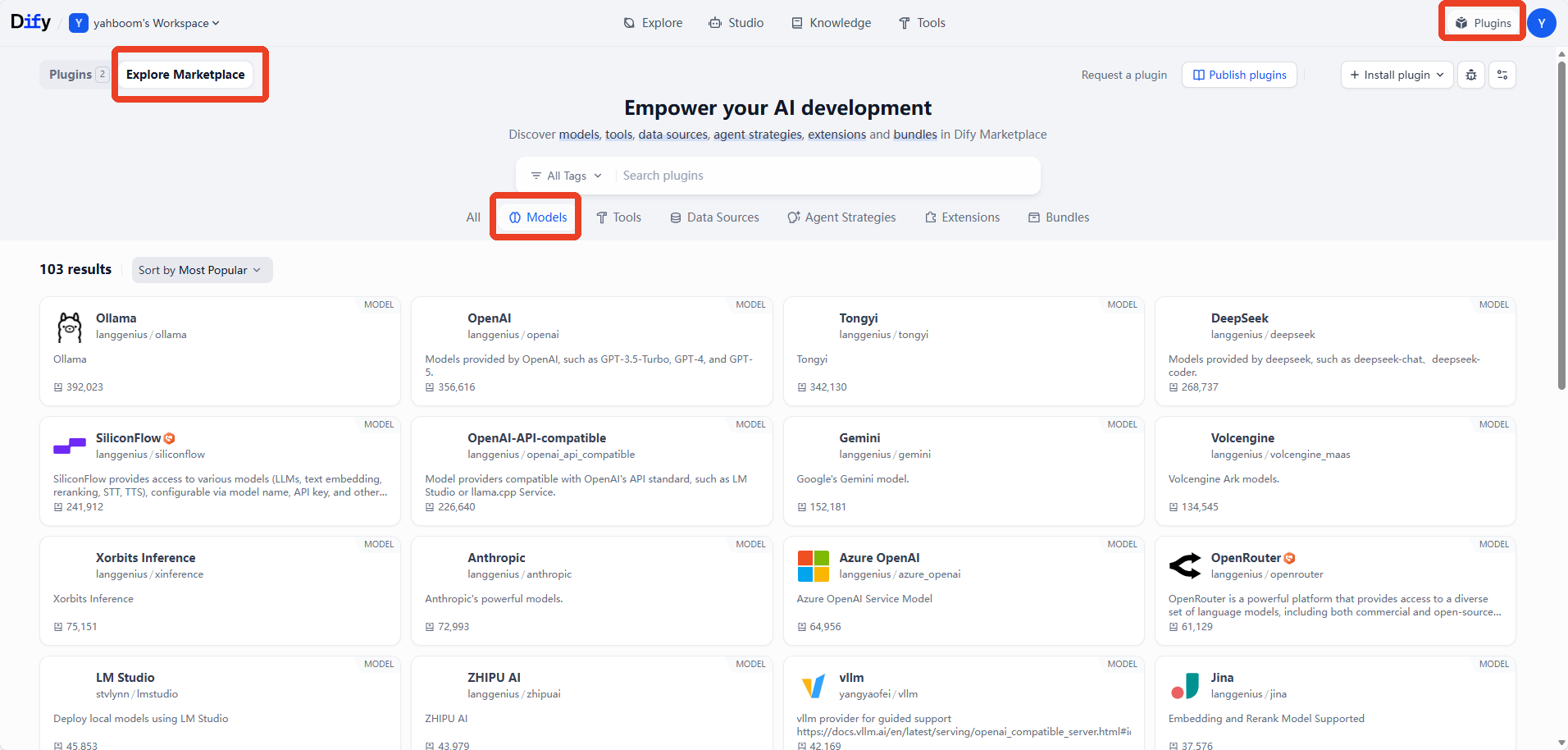Open the DeepSeek plugin card title
The image size is (1568, 750).
(x=1239, y=318)
